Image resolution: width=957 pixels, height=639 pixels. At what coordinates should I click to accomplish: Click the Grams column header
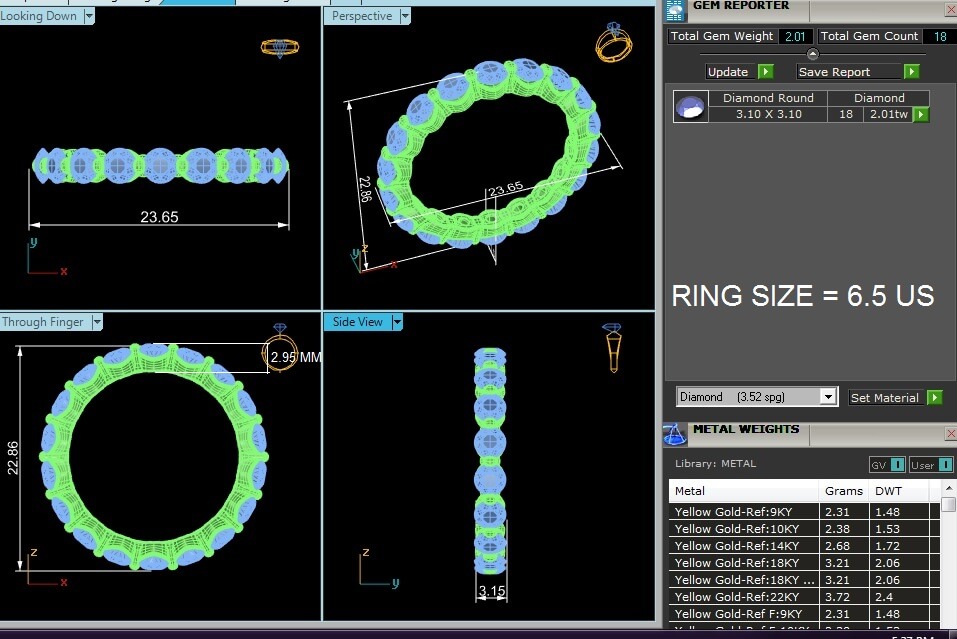click(x=843, y=491)
